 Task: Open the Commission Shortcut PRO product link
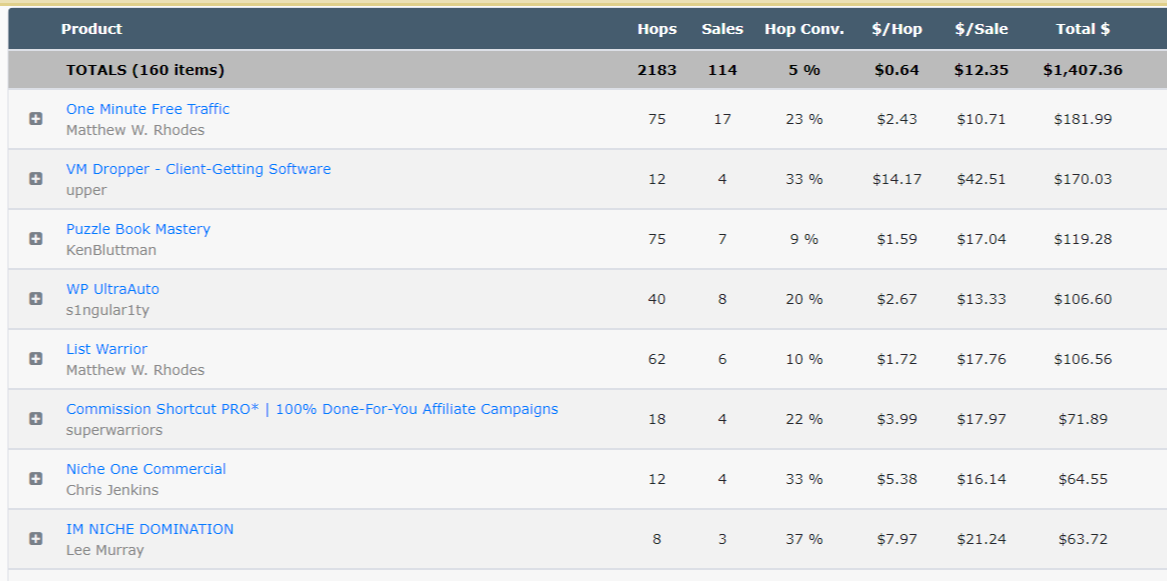point(312,409)
